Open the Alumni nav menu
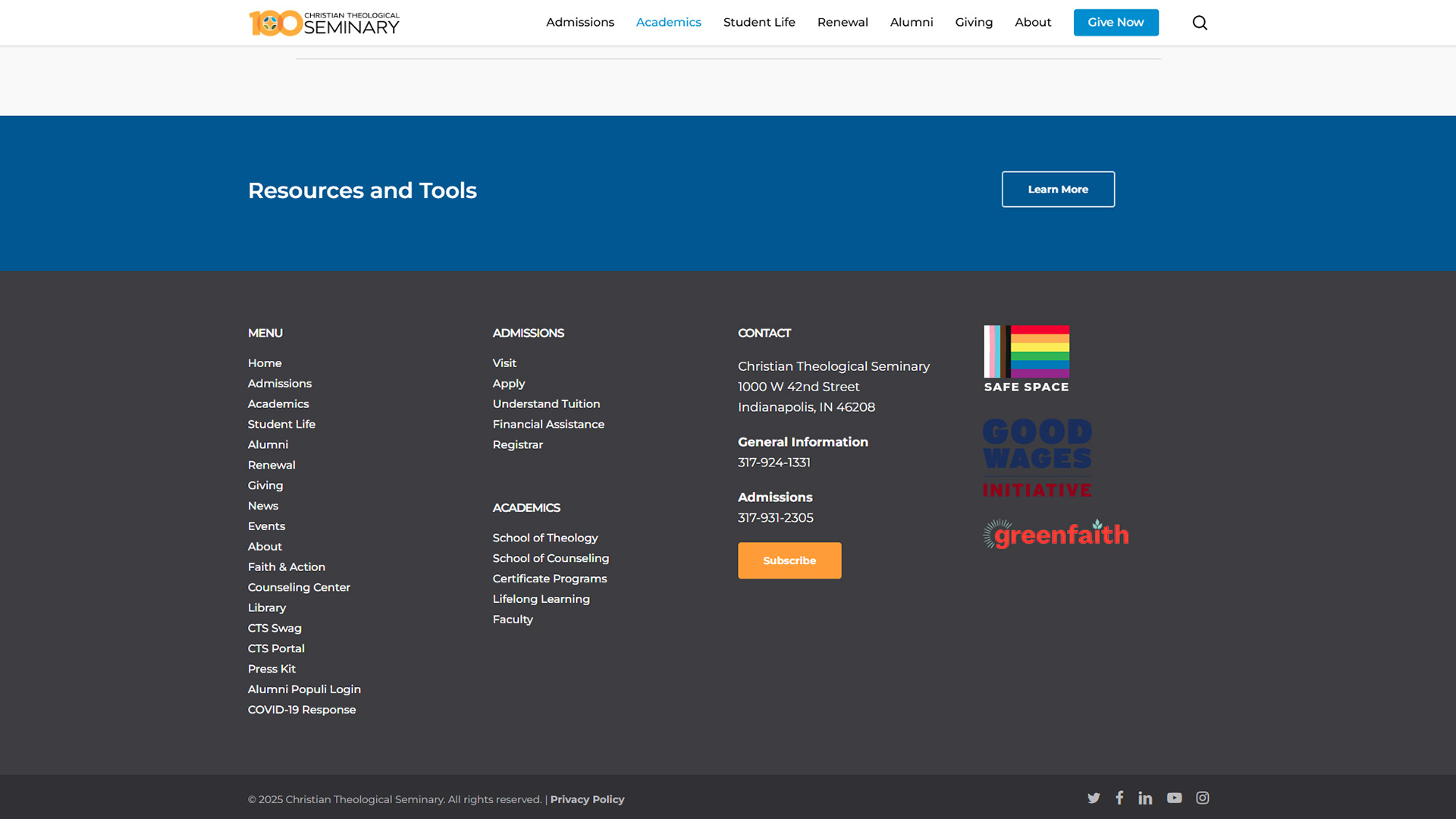The height and width of the screenshot is (819, 1456). 912,23
